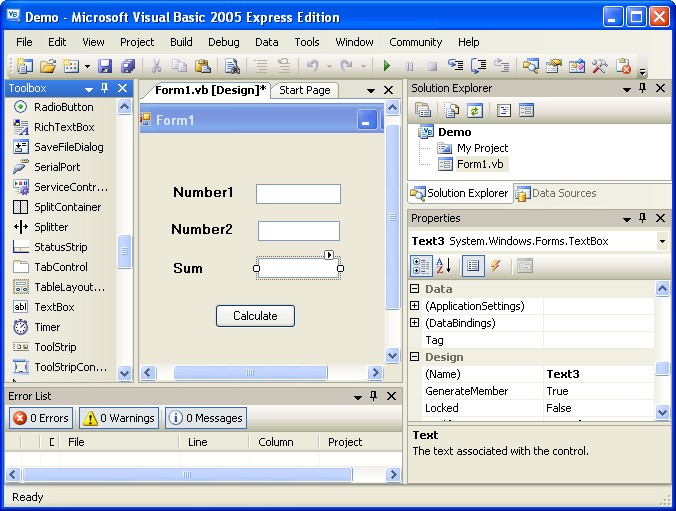Toggle the 0 Errors filter

coord(41,418)
